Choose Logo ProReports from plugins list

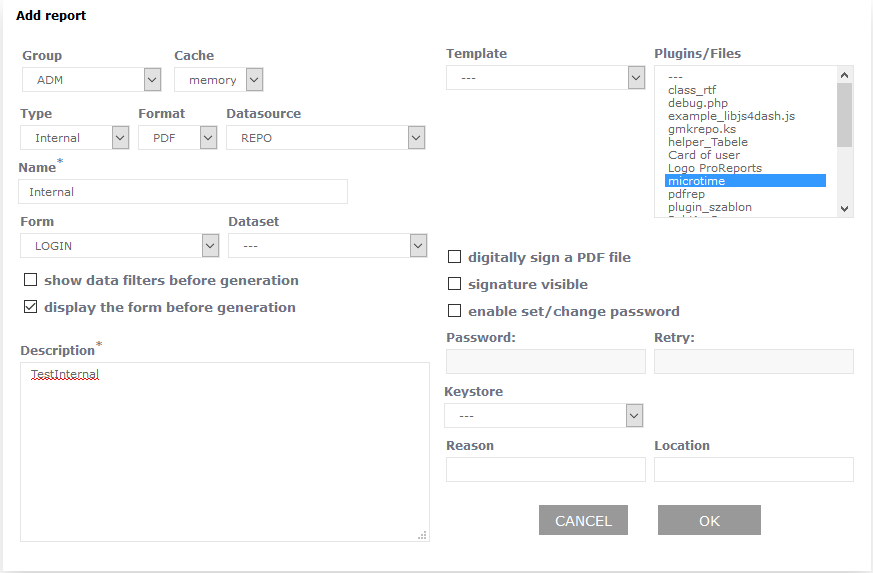tap(715, 168)
